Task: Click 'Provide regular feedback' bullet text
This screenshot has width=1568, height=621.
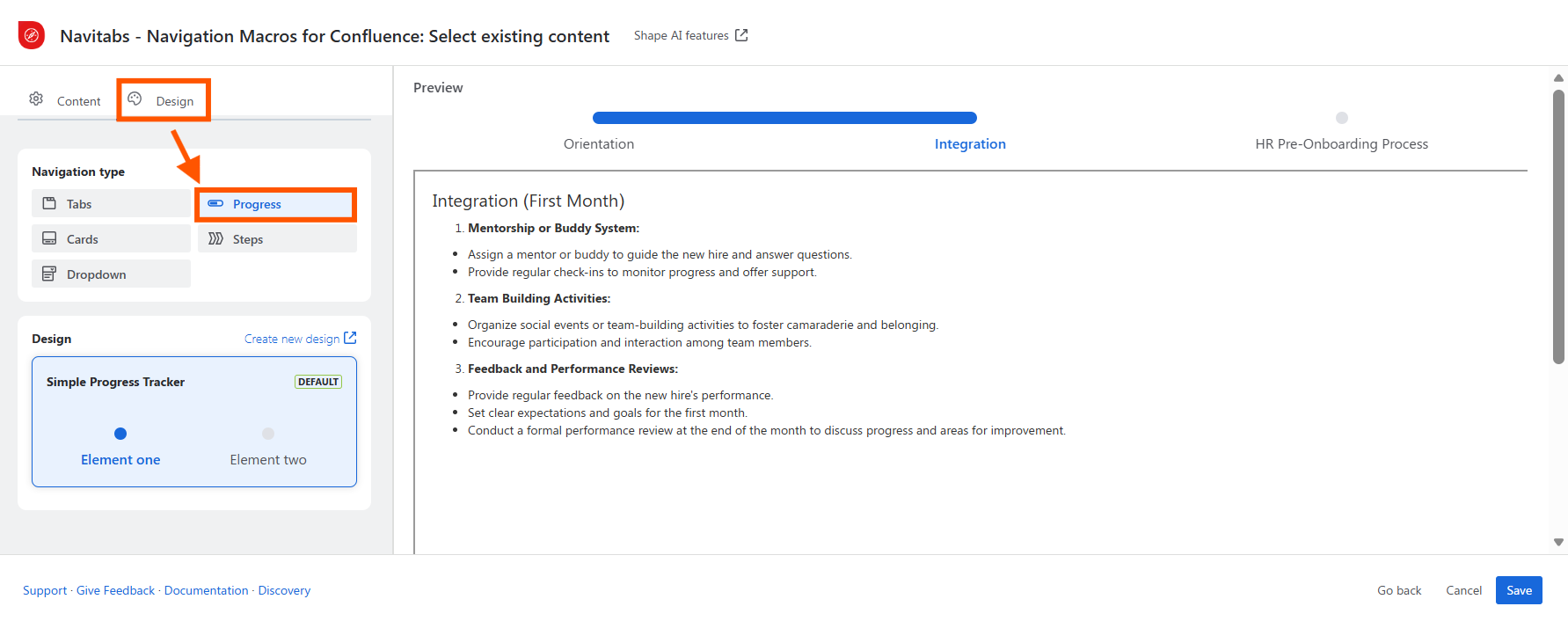Action: tap(620, 395)
